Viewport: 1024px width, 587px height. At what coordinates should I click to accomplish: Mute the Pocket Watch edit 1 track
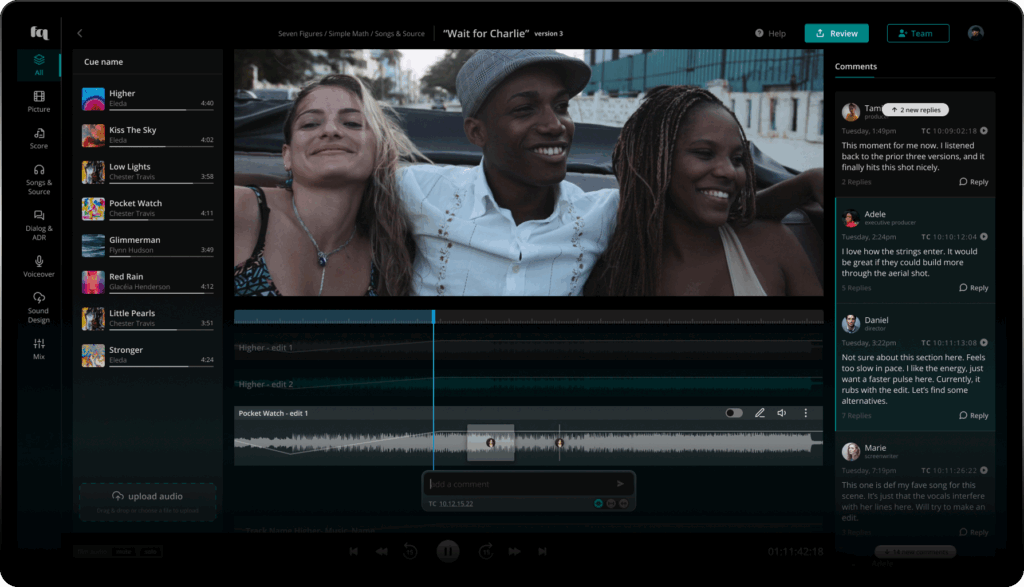tap(782, 413)
